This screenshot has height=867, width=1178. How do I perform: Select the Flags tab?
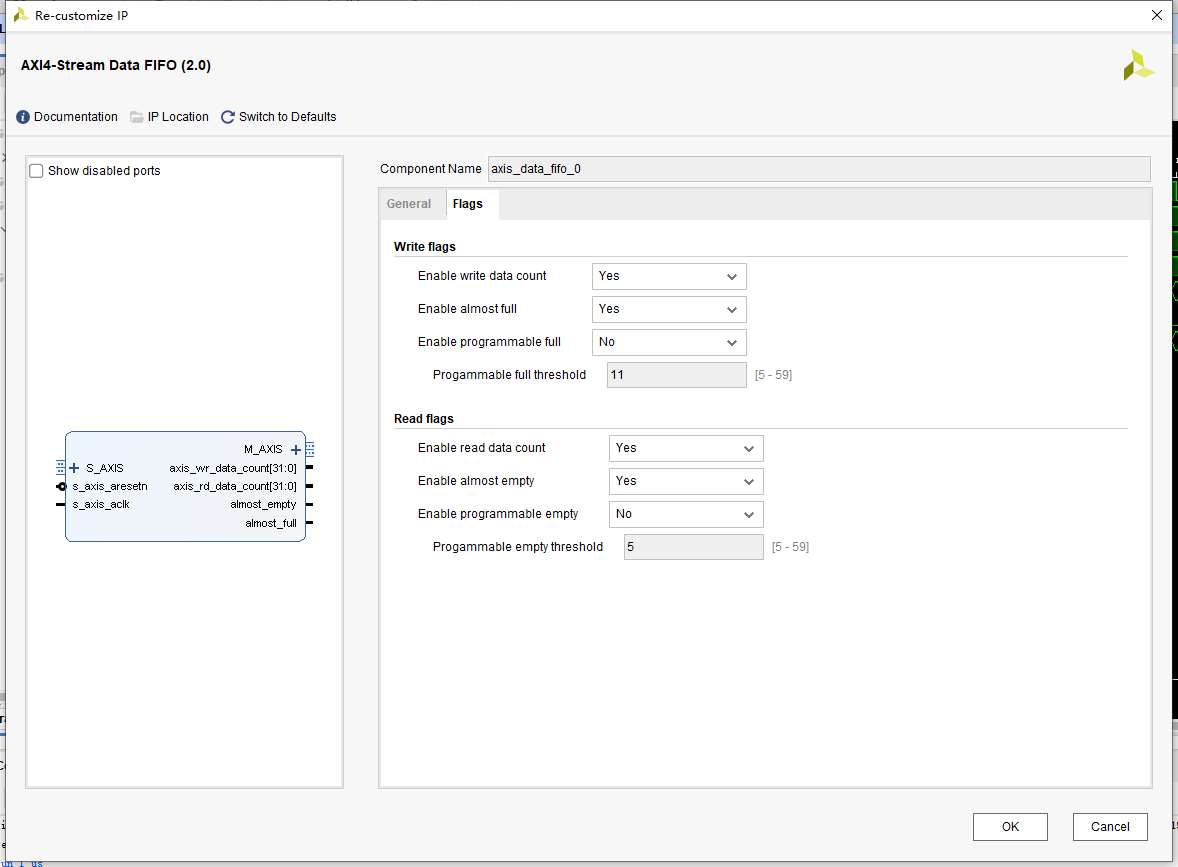(468, 204)
